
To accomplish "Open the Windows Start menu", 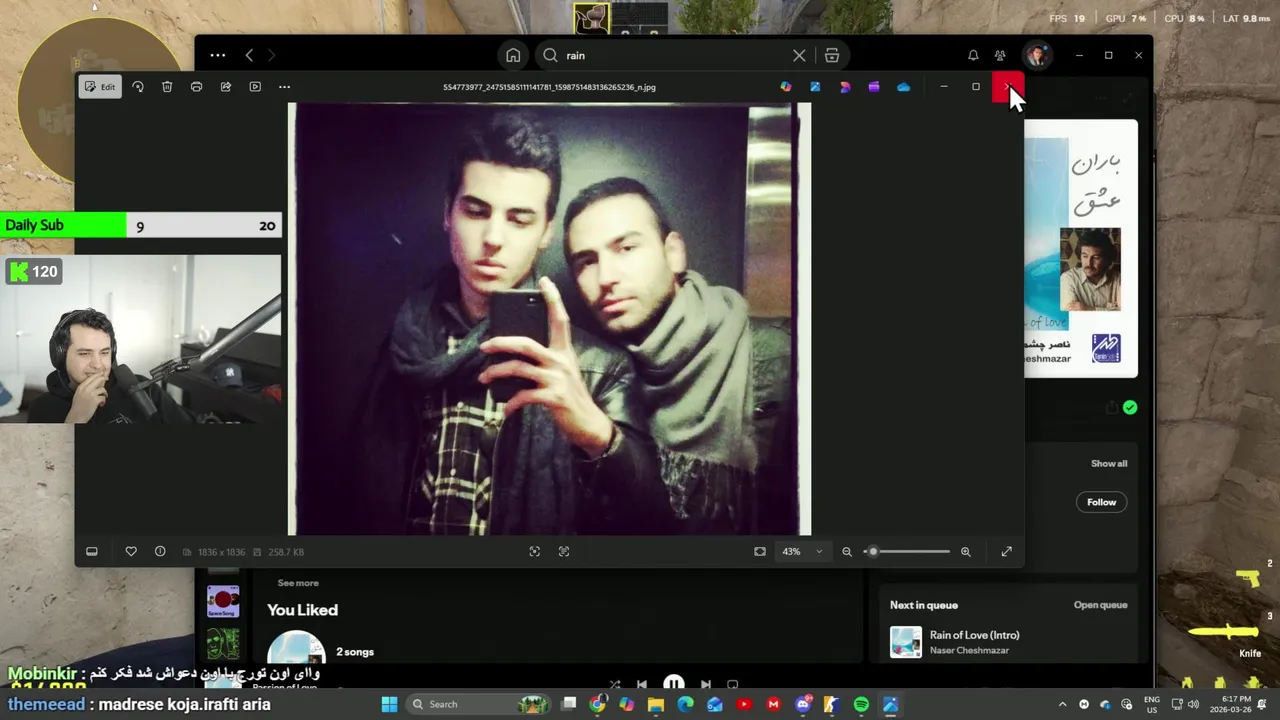I will [x=390, y=704].
